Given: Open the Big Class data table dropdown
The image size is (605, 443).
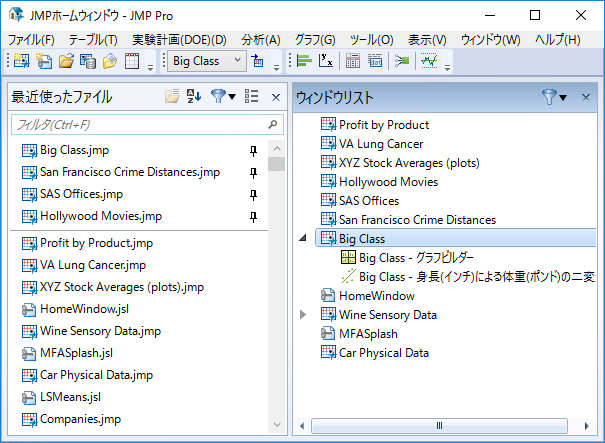Looking at the screenshot, I should [x=207, y=61].
